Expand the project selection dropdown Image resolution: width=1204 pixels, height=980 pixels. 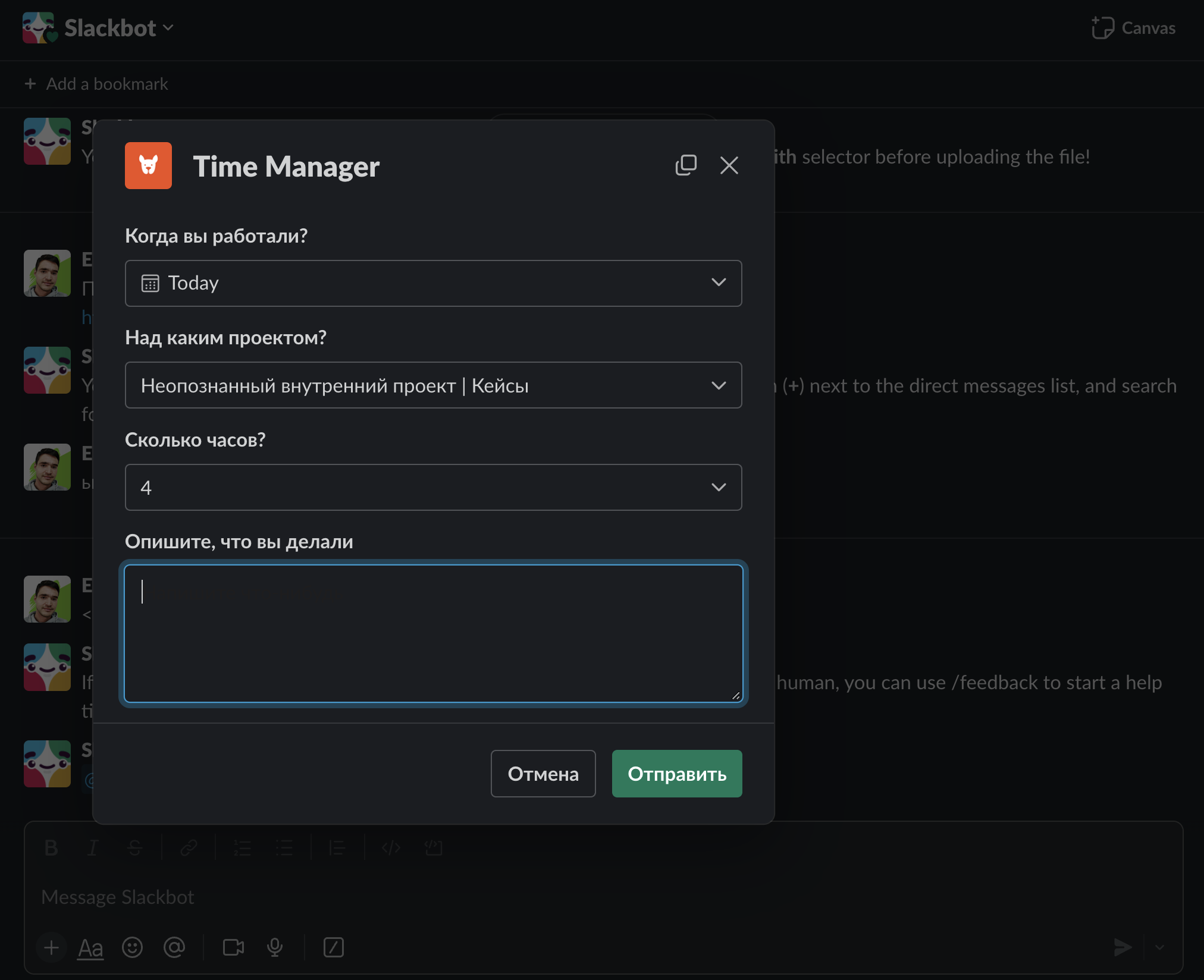433,385
